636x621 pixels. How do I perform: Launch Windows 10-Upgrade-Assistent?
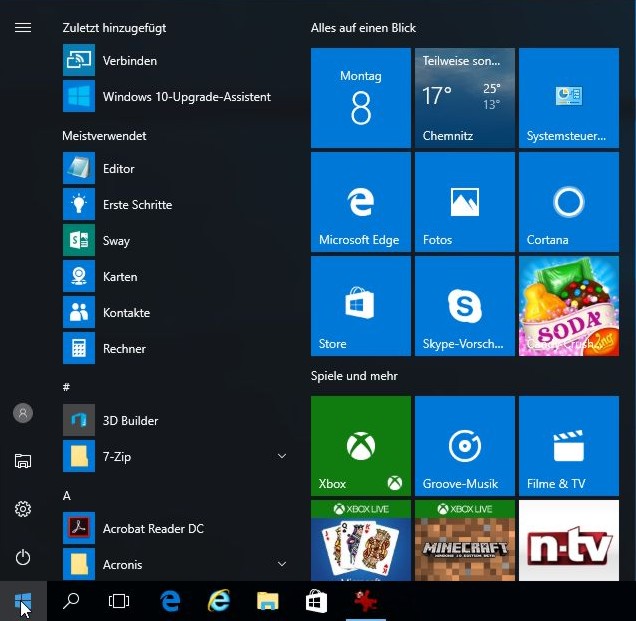pos(176,97)
